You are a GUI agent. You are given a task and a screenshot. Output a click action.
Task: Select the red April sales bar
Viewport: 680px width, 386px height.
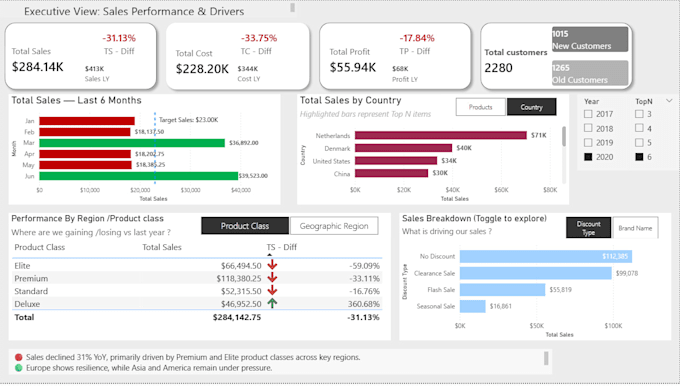(x=85, y=154)
